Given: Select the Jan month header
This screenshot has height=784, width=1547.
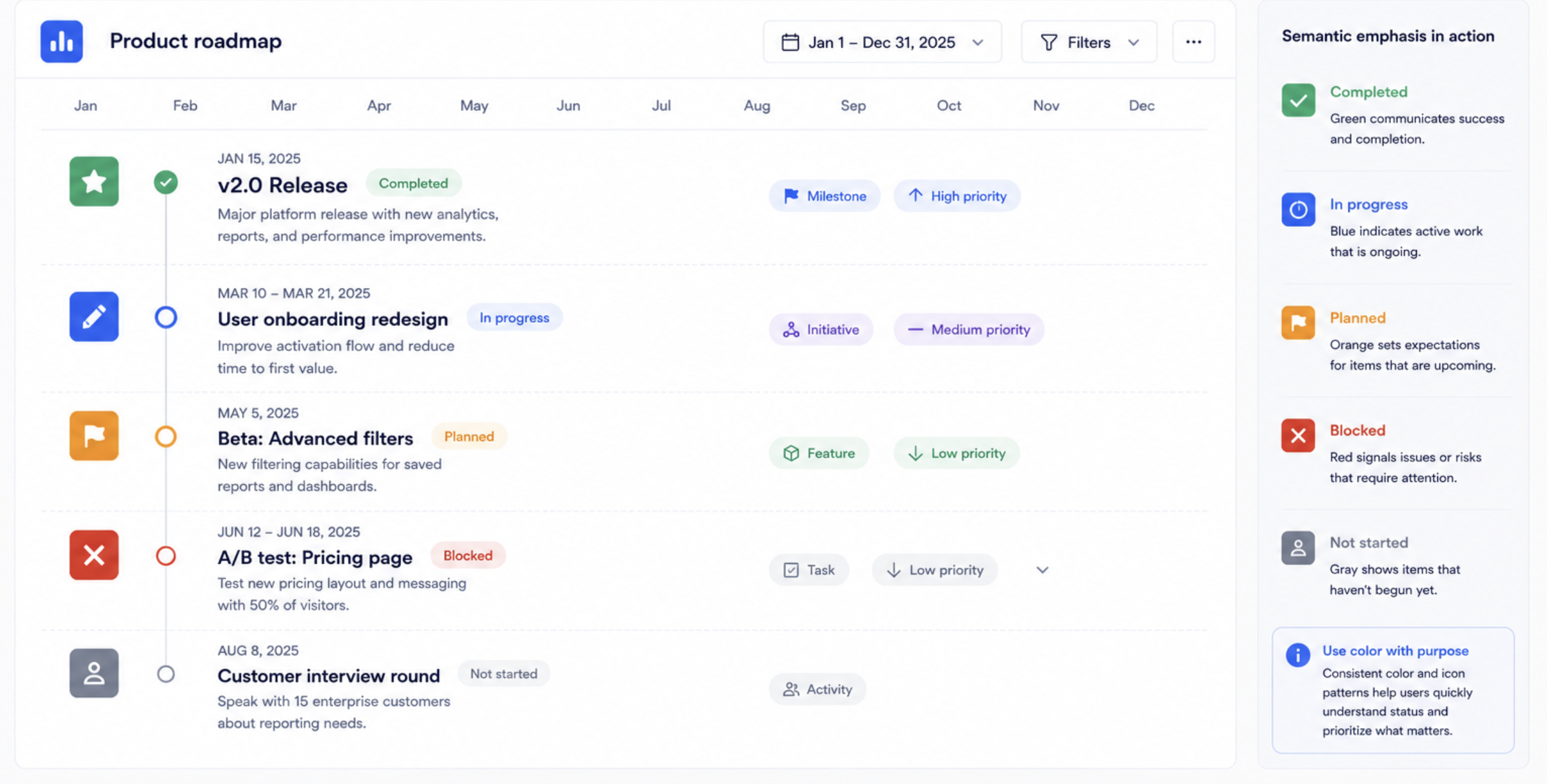Looking at the screenshot, I should [86, 105].
